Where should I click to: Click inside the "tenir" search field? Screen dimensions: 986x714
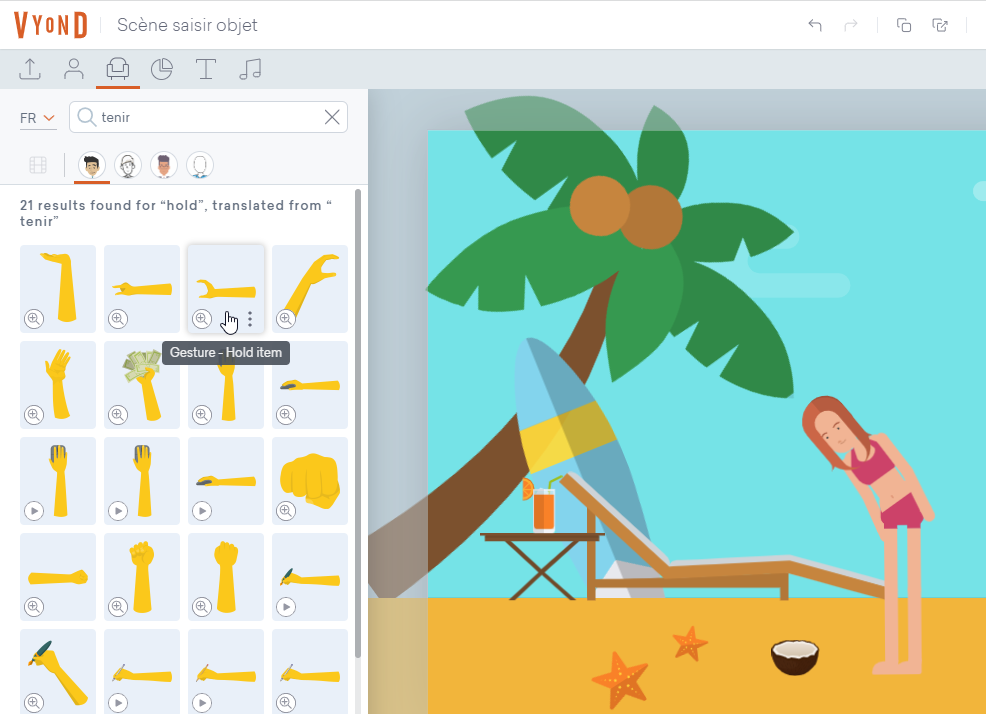point(210,117)
